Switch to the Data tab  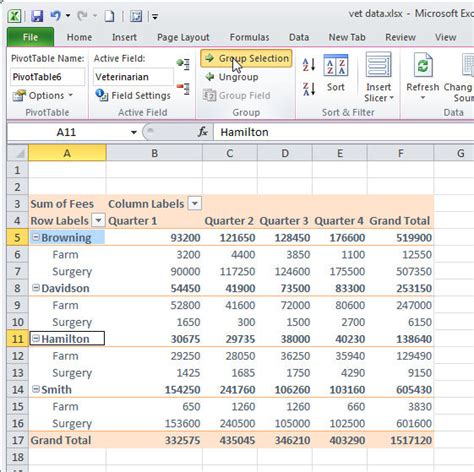[299, 37]
